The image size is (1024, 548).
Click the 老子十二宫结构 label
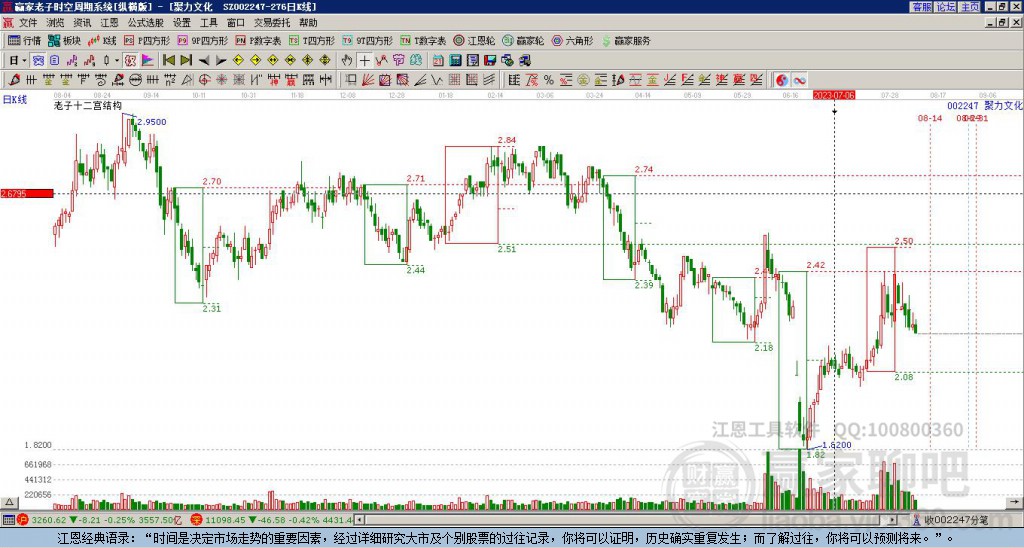[88, 105]
